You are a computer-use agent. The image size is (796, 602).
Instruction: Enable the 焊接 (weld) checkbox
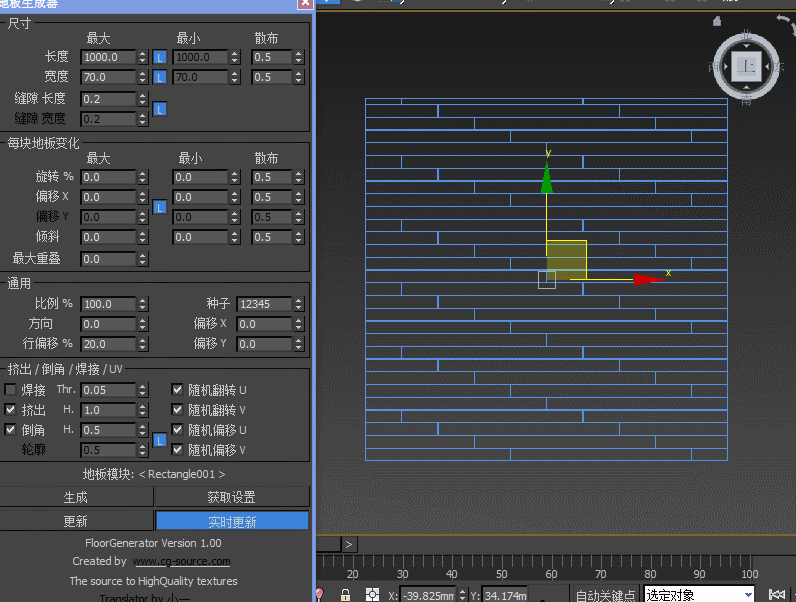tap(11, 389)
